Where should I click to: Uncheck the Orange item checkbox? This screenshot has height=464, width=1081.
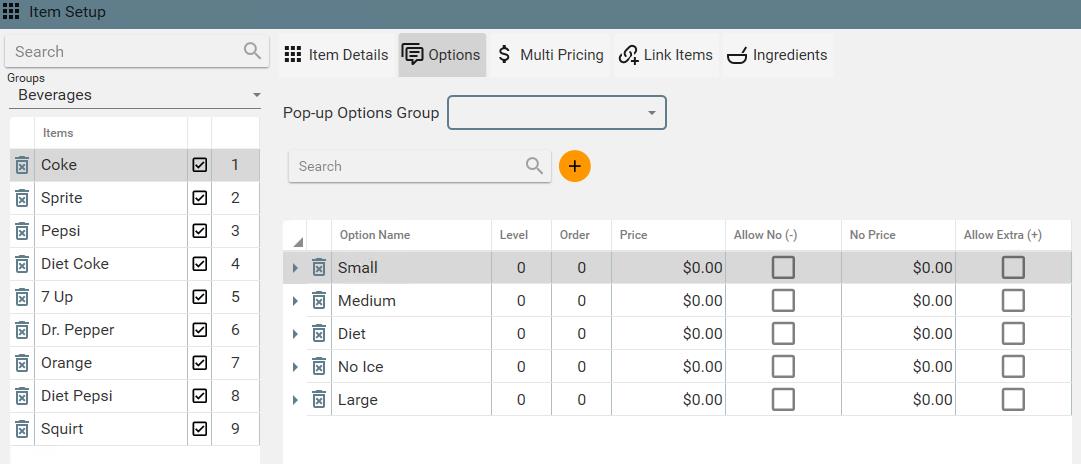[200, 363]
